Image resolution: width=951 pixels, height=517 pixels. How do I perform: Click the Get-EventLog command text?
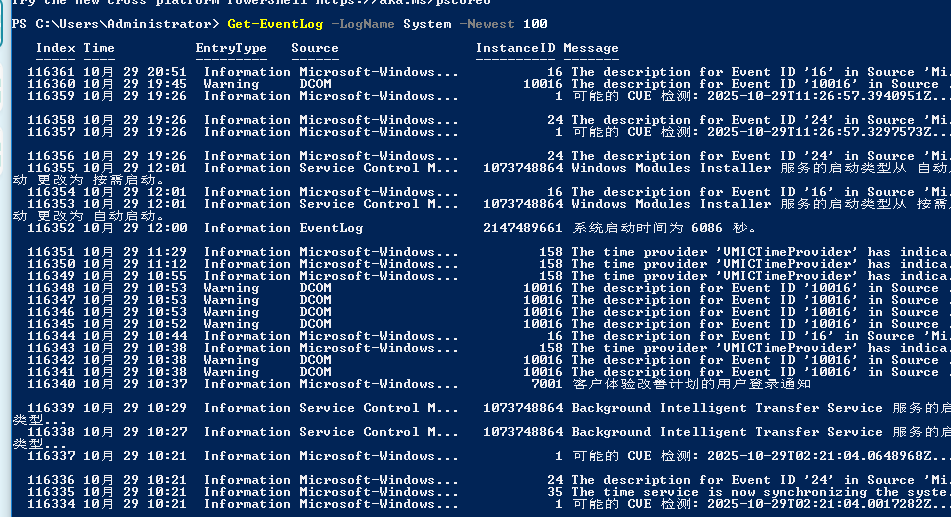[275, 23]
